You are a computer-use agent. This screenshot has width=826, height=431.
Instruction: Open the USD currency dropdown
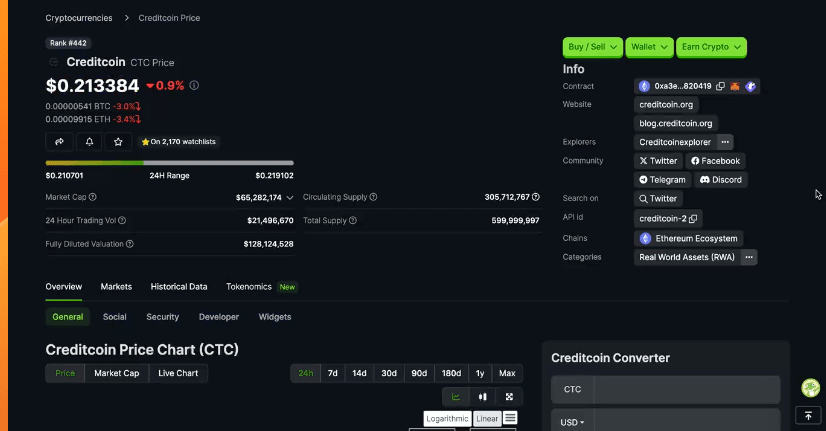[x=572, y=423]
